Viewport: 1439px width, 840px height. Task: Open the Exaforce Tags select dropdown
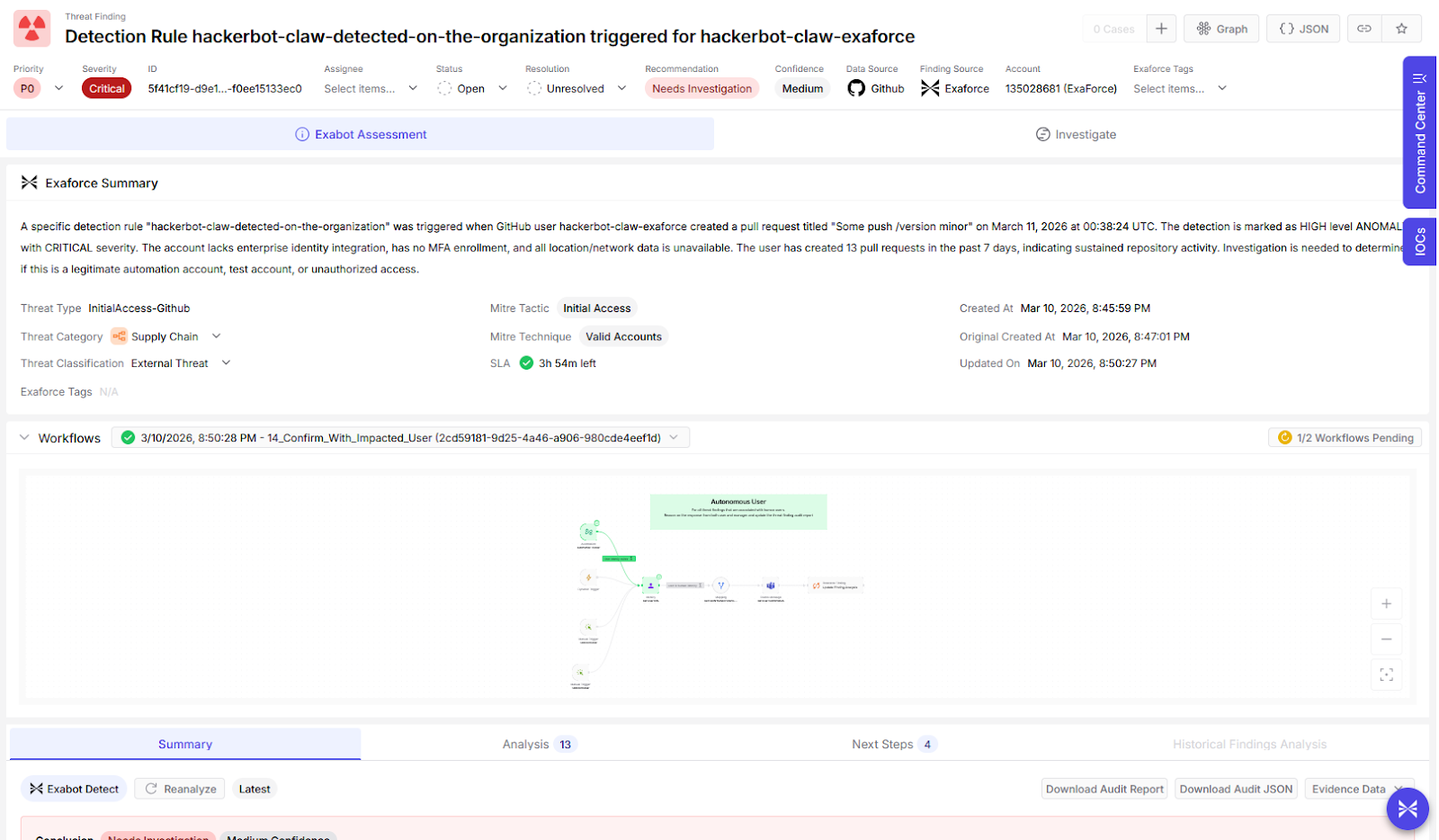[x=1180, y=88]
